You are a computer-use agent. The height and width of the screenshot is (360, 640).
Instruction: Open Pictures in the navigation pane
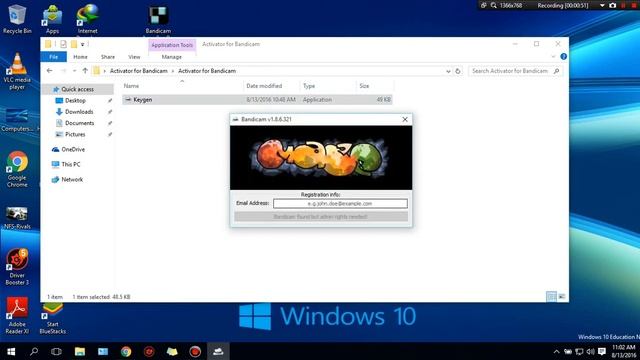point(75,134)
